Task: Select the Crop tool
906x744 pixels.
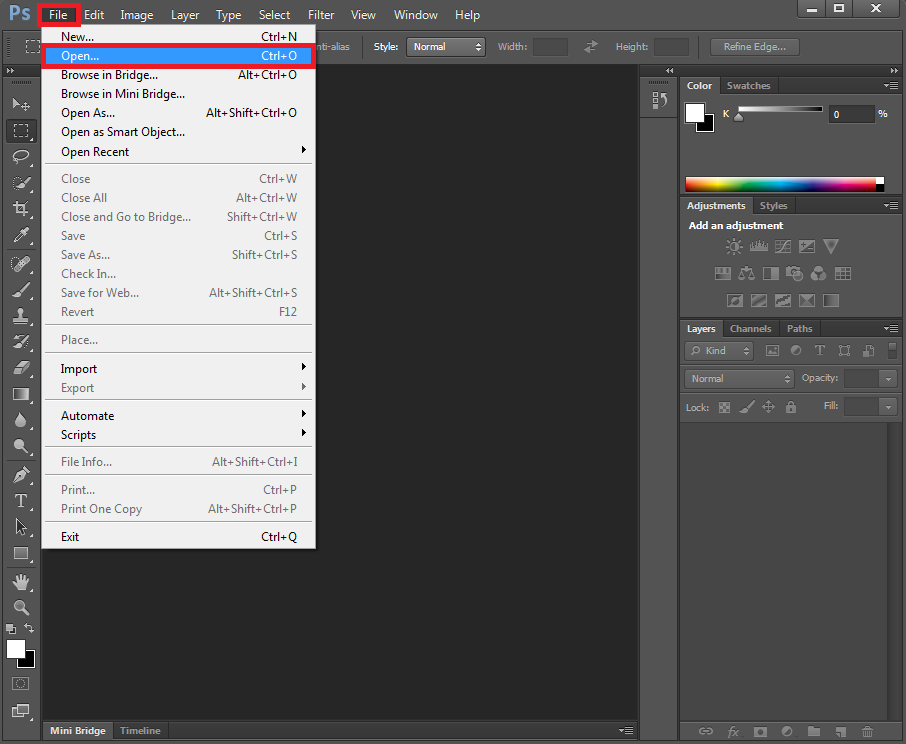Action: pyautogui.click(x=22, y=209)
